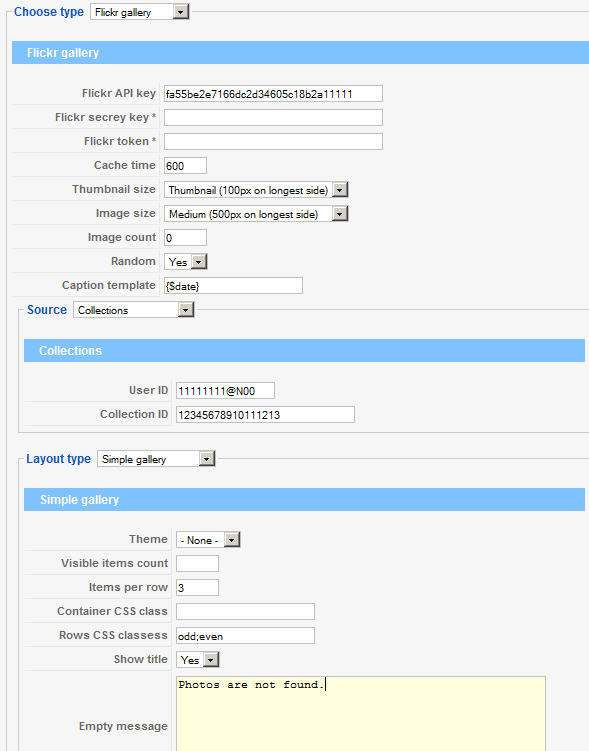Image resolution: width=589 pixels, height=751 pixels.
Task: Select the Collection ID field
Action: (265, 415)
